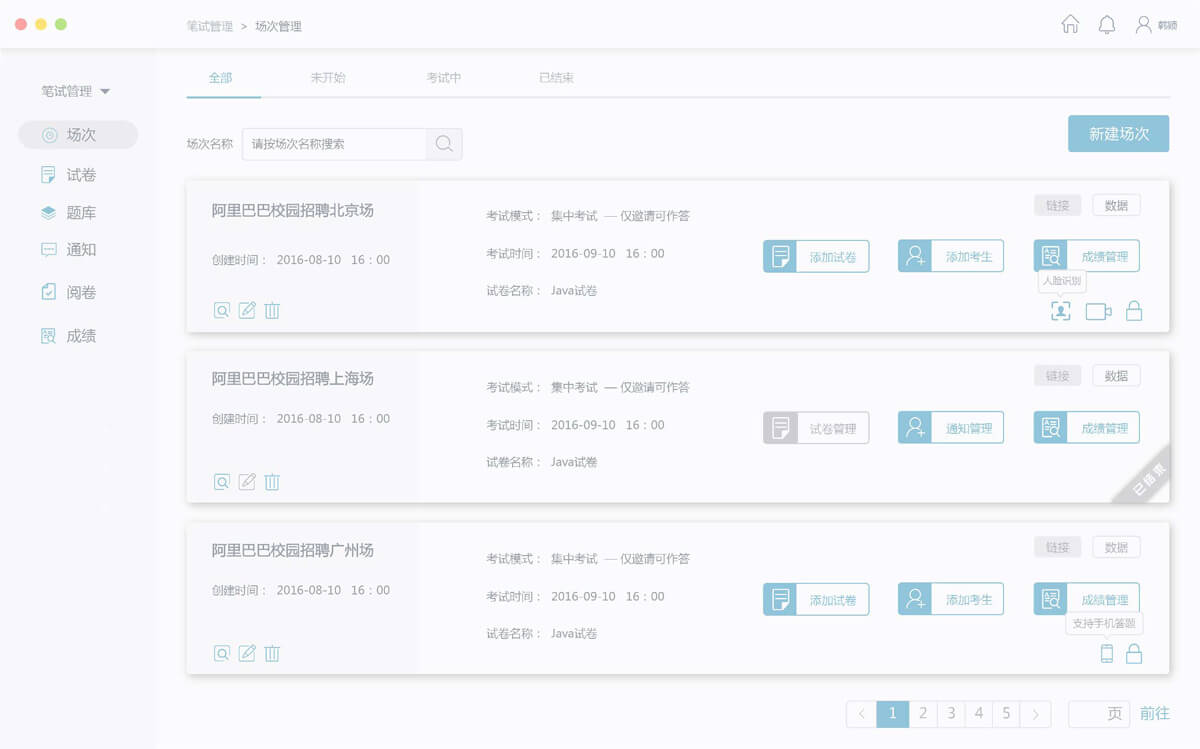Open 成绩 in the sidebar
Viewport: 1200px width, 749px height.
(x=68, y=336)
